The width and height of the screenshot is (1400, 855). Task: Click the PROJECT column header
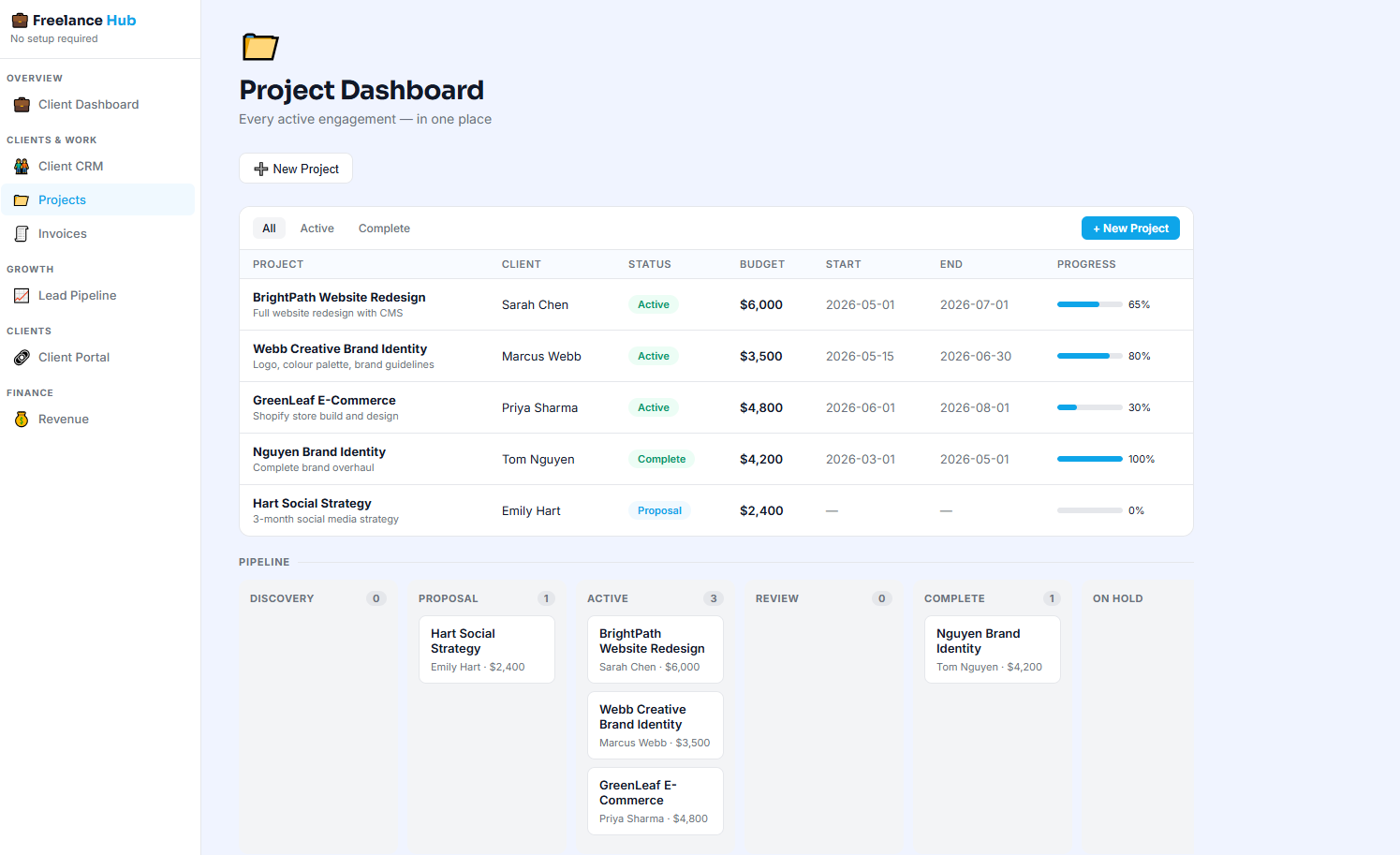[278, 264]
